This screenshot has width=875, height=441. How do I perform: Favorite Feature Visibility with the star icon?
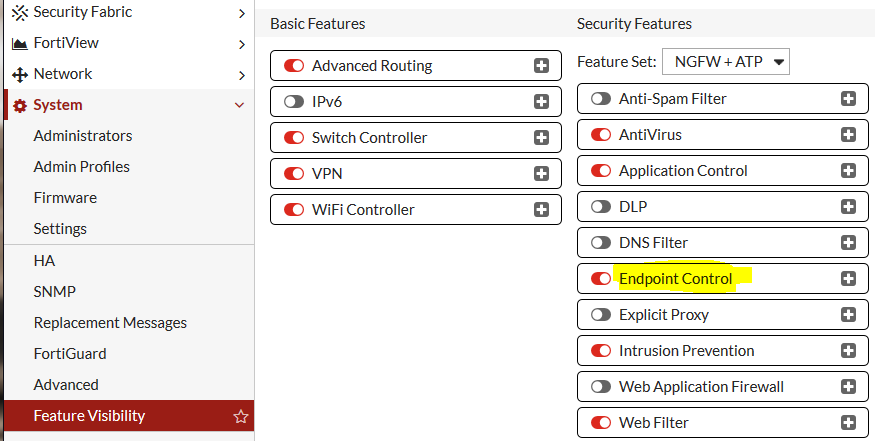point(240,416)
